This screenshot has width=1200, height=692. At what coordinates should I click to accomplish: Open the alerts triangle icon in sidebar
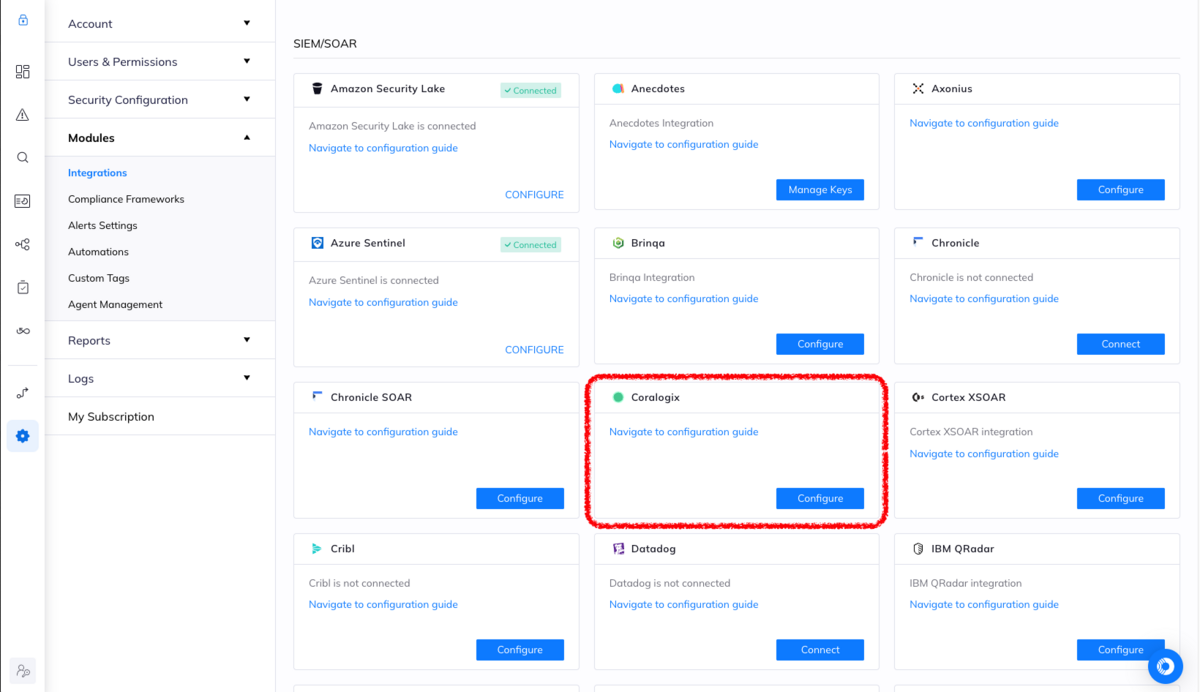(23, 115)
